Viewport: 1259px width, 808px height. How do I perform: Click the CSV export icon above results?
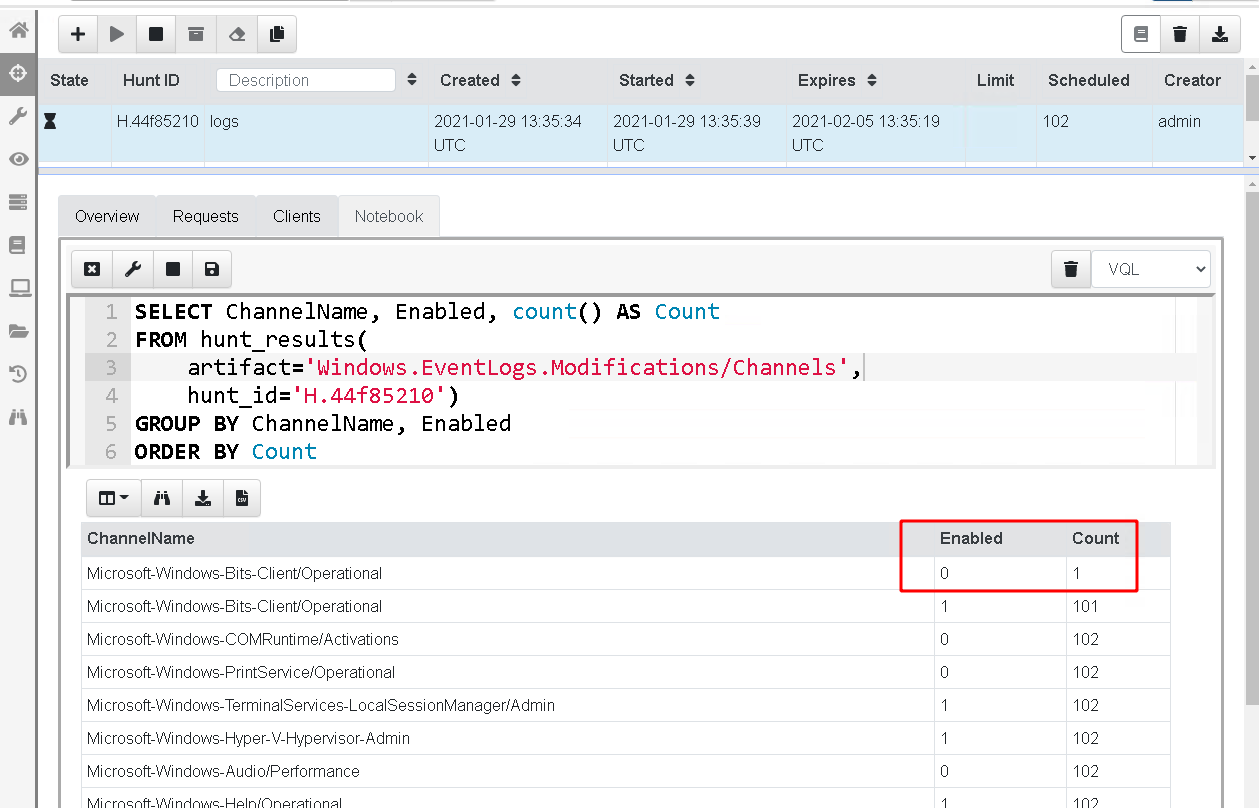pyautogui.click(x=242, y=498)
